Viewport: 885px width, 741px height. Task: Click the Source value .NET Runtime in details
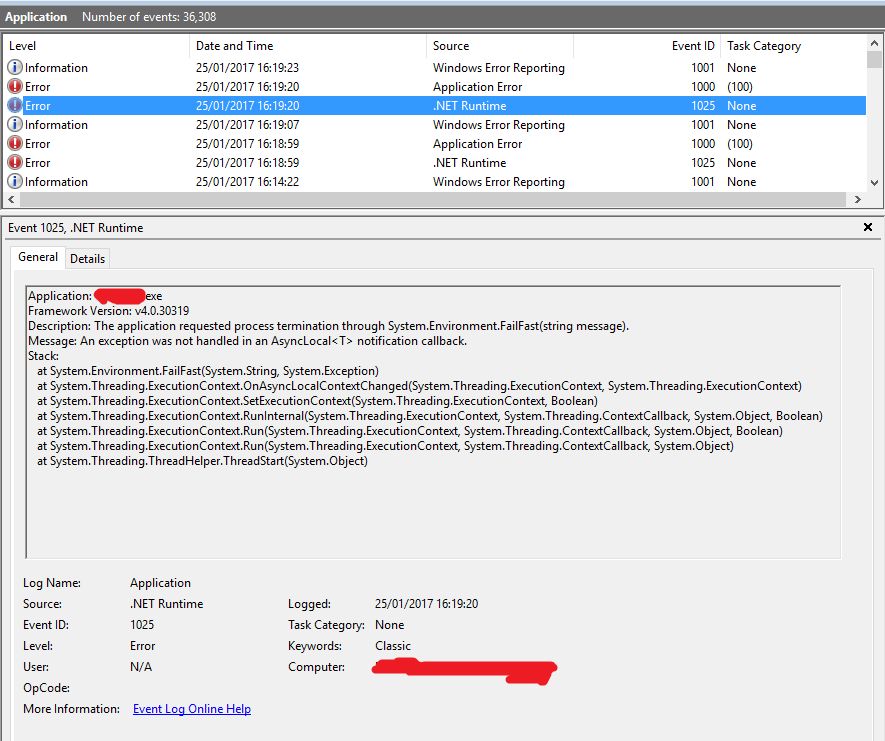(x=167, y=604)
